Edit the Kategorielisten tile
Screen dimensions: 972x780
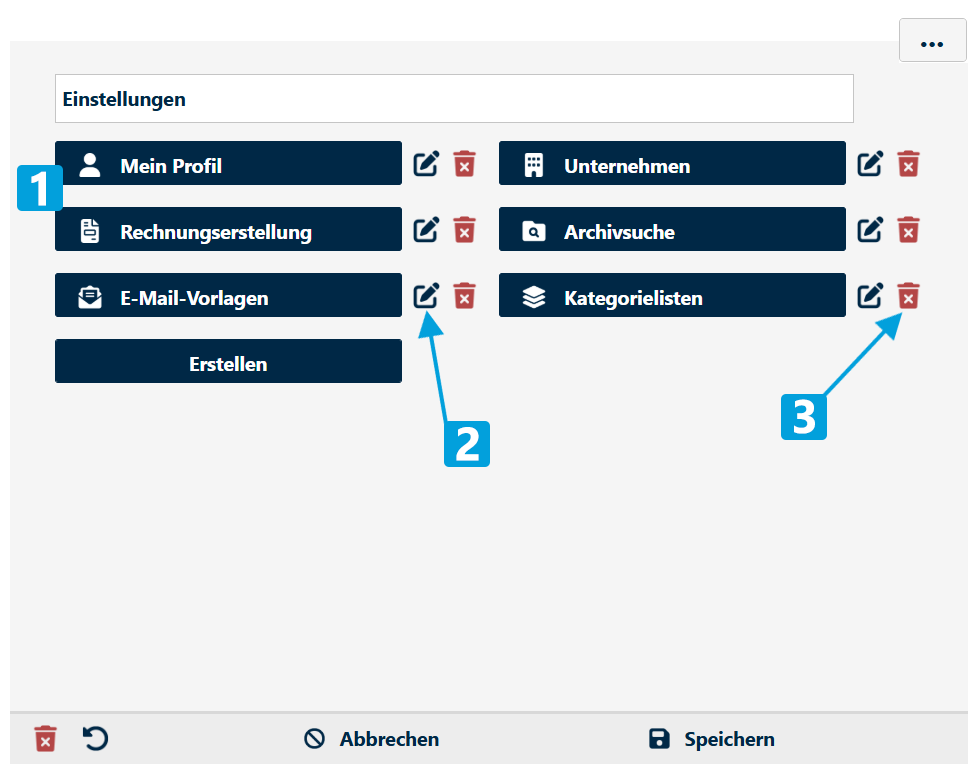tap(870, 295)
